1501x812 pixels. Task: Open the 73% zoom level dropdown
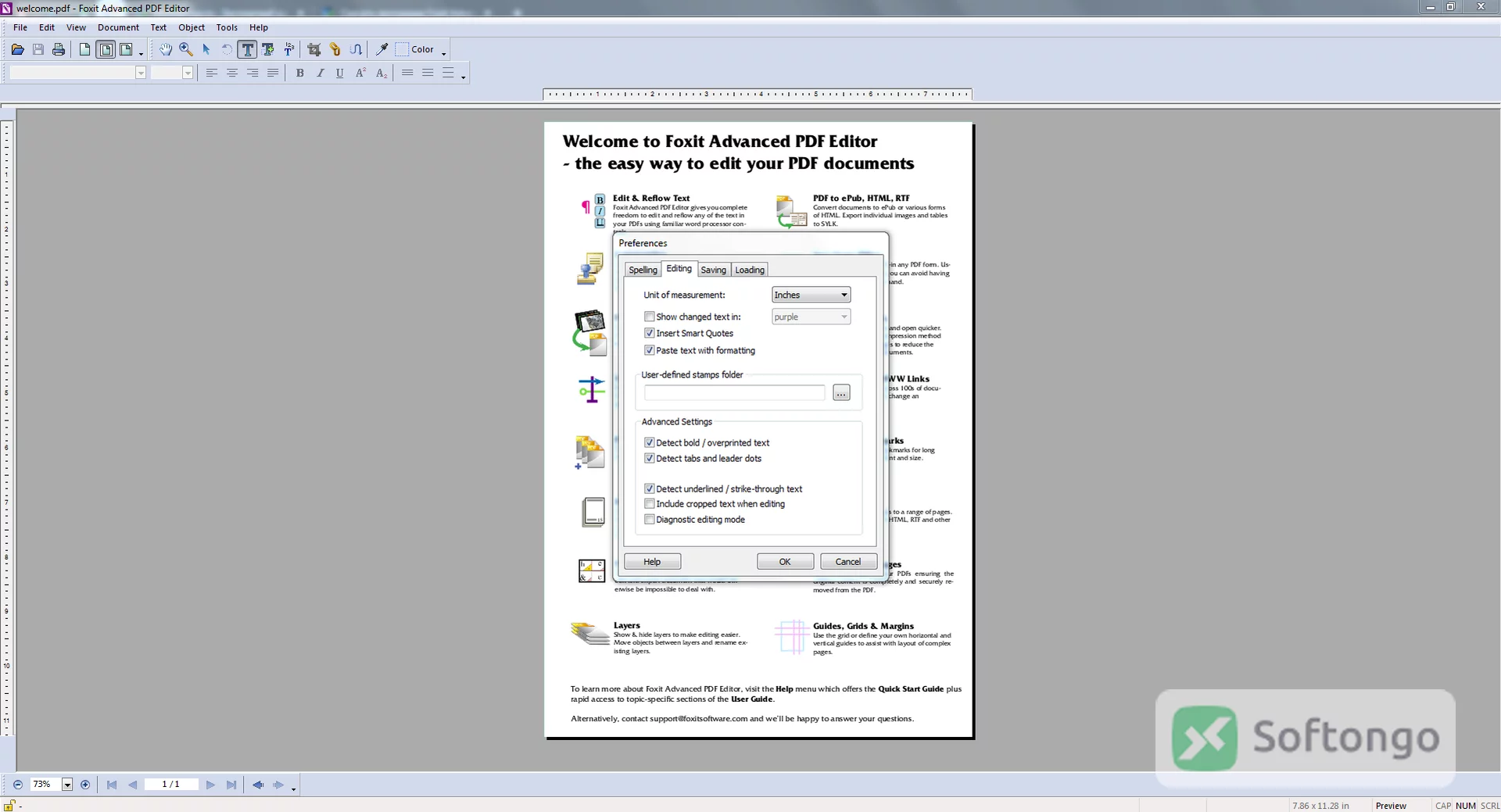(x=67, y=785)
